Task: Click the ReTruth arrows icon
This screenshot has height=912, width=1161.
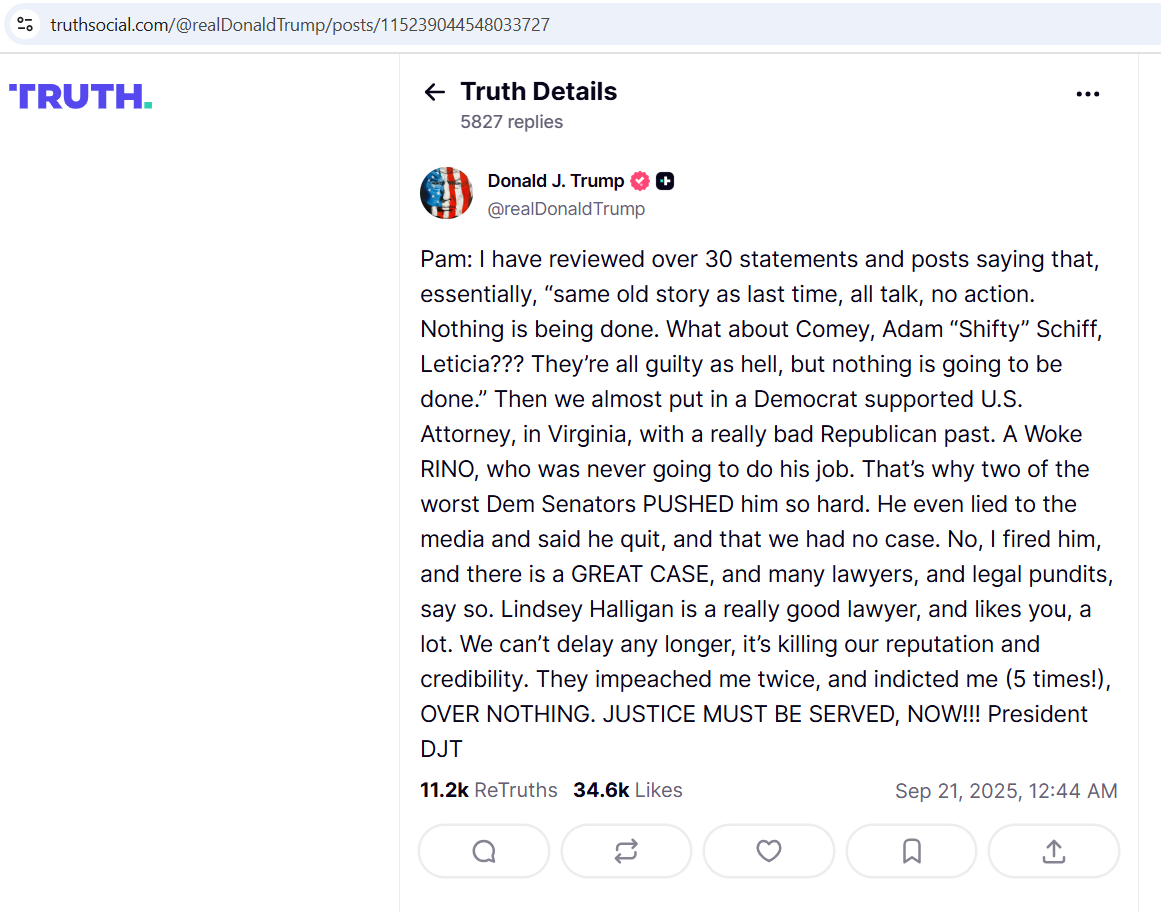Action: tap(626, 851)
